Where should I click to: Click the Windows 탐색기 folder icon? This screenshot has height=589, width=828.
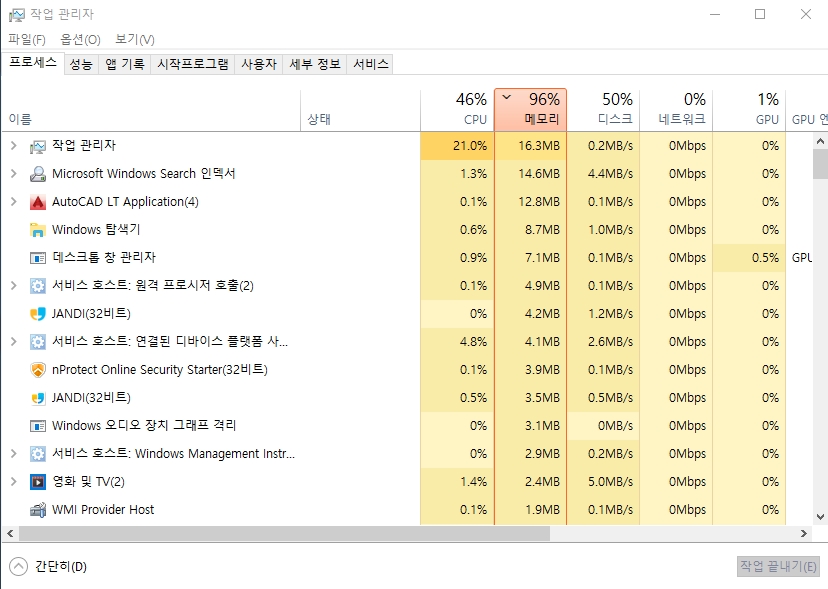point(38,230)
